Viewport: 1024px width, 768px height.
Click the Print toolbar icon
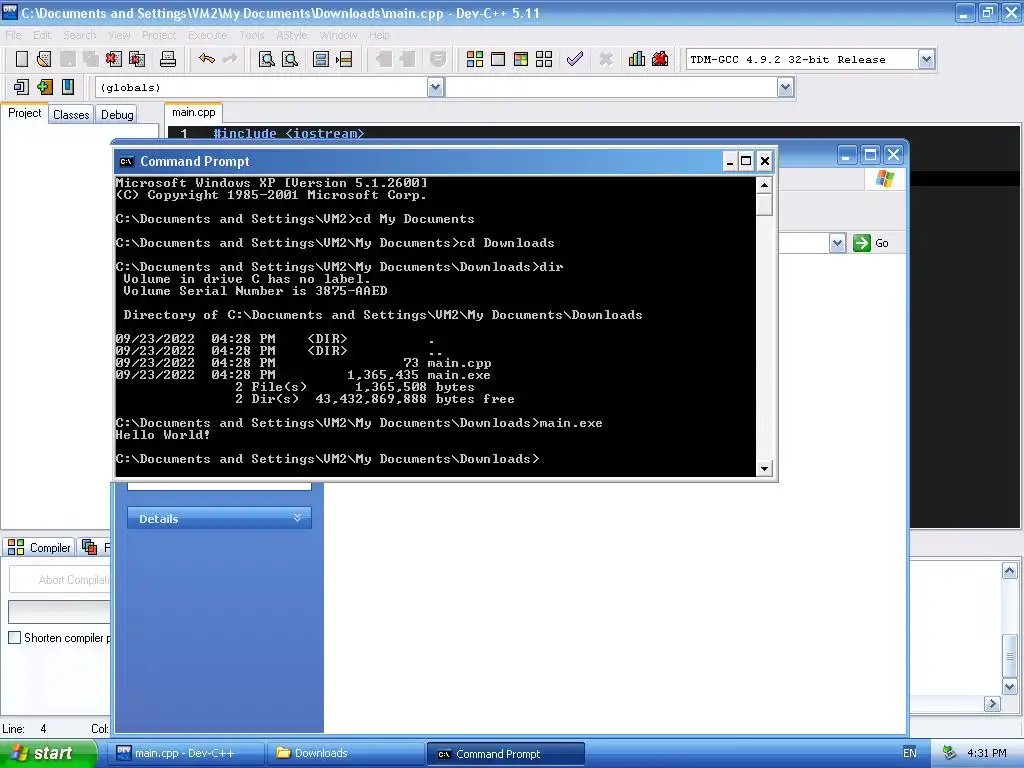point(168,59)
